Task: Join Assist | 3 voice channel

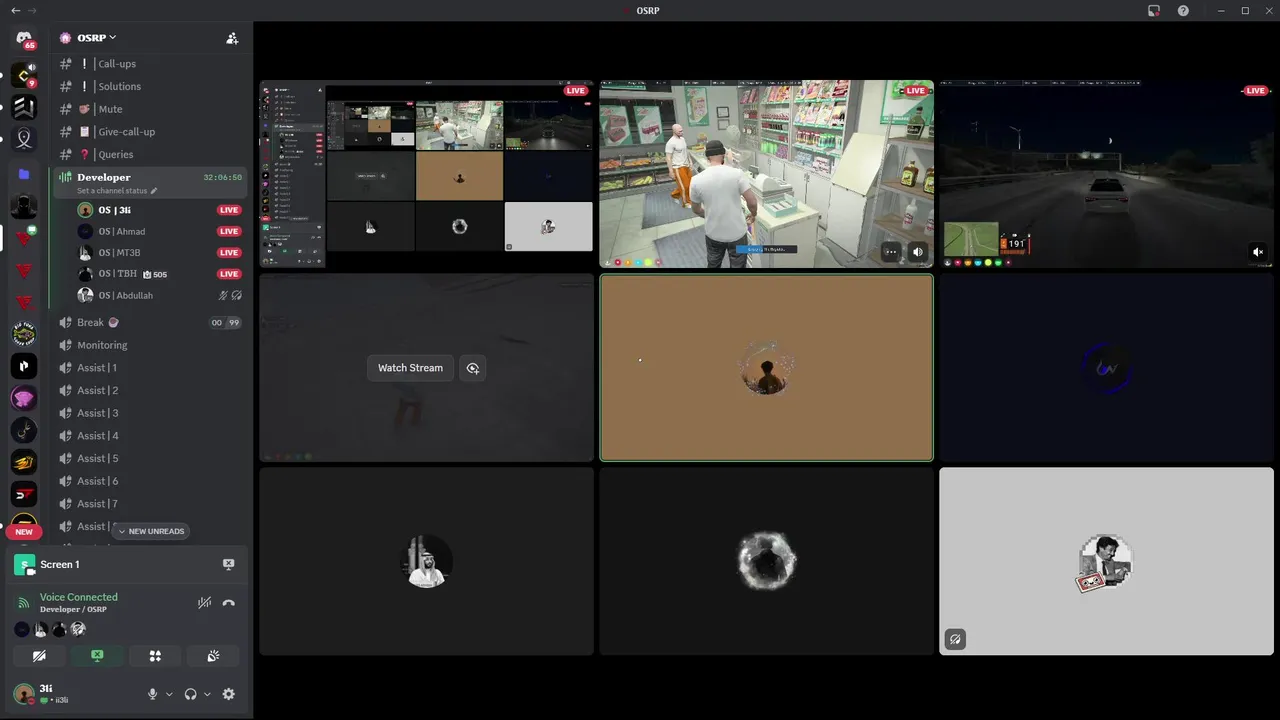Action: [x=150, y=413]
